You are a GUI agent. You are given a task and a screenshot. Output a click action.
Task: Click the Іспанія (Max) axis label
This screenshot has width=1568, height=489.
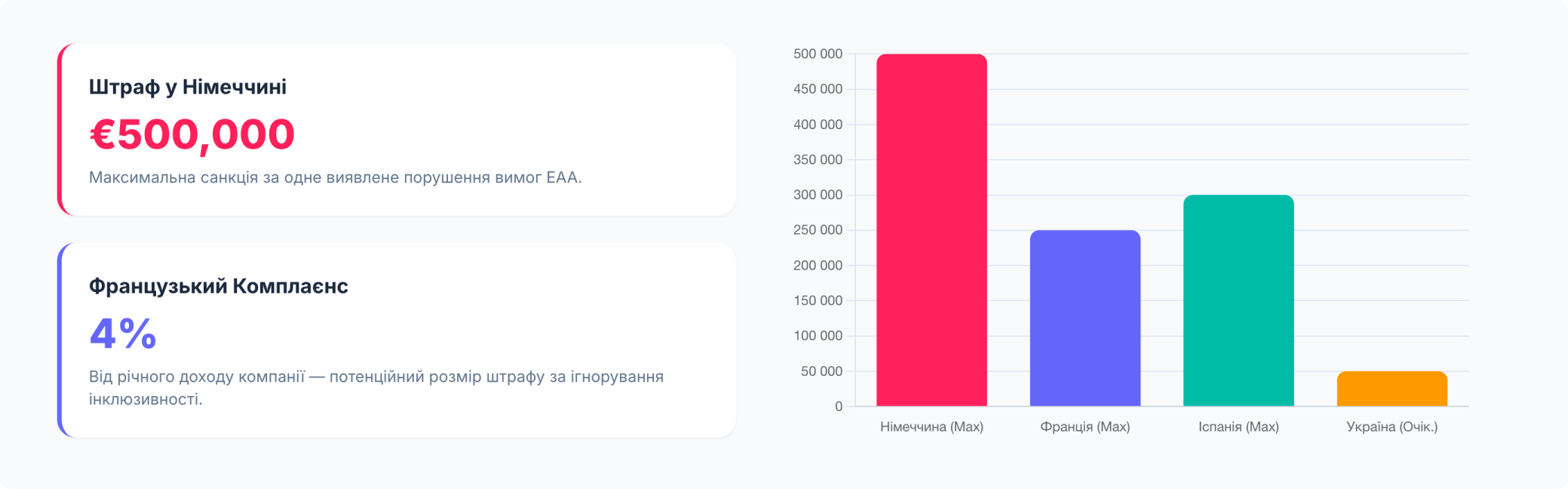1238,427
